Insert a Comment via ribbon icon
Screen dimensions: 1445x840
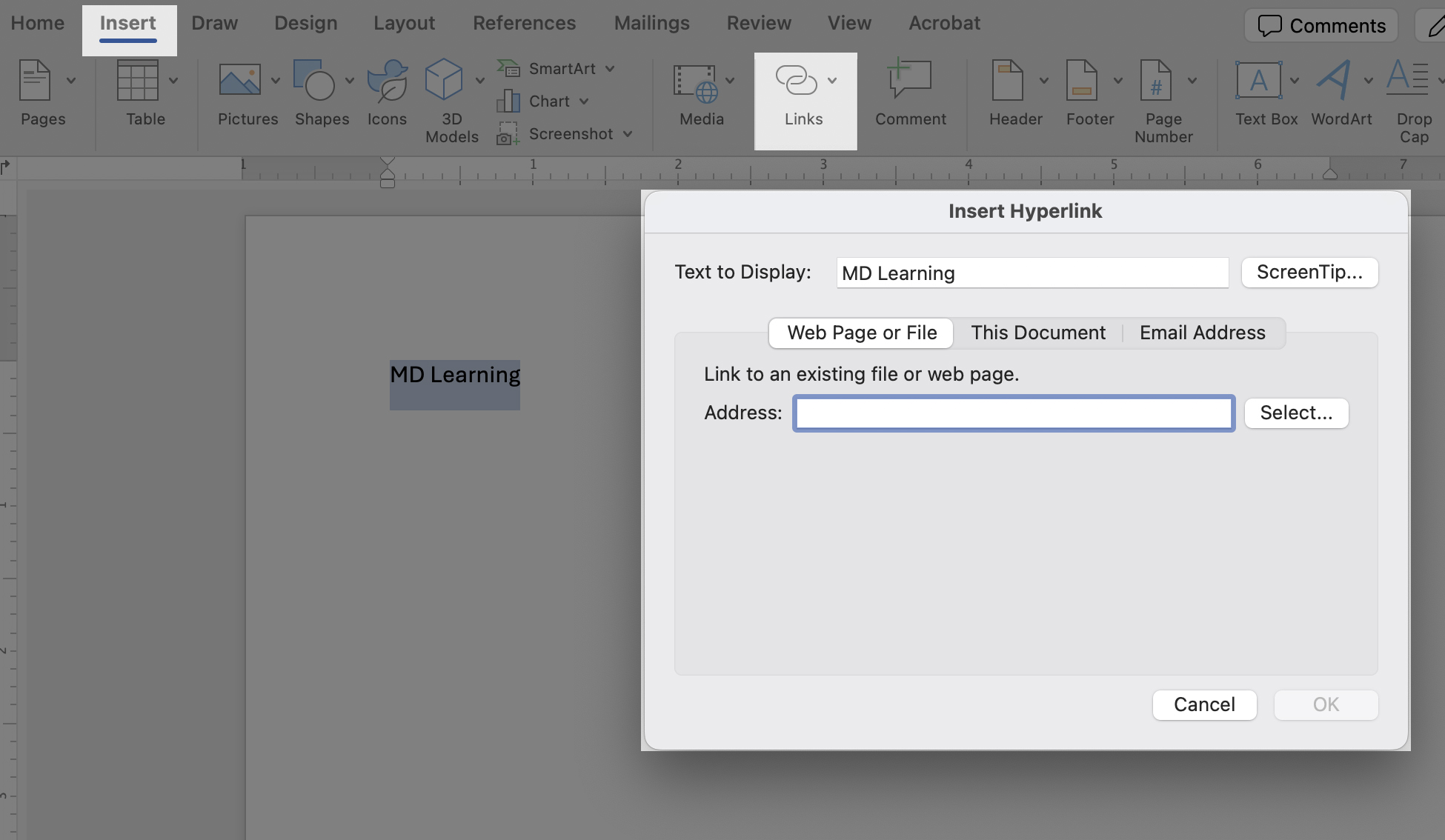pos(910,80)
